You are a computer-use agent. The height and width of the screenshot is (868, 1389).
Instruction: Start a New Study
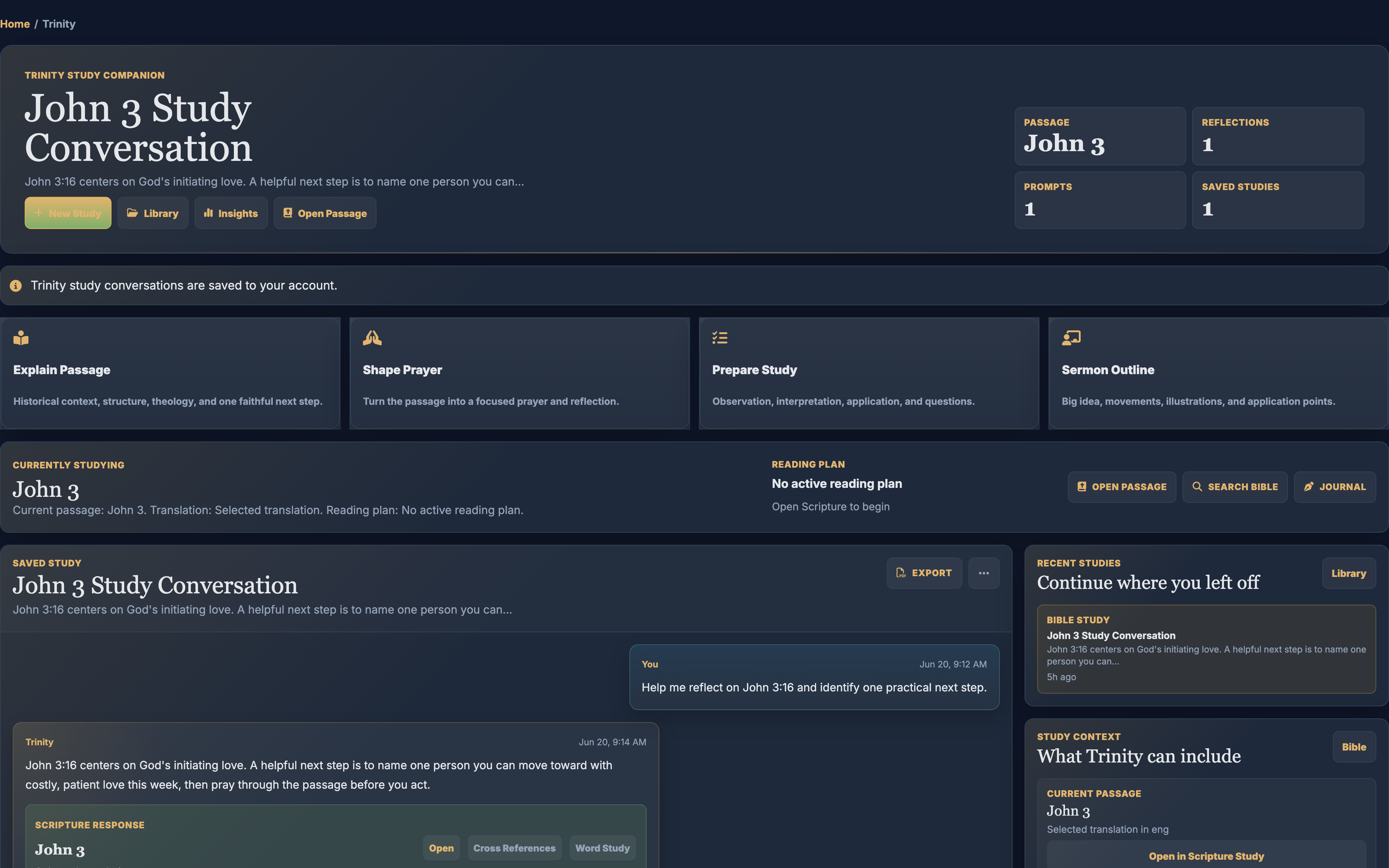point(68,213)
